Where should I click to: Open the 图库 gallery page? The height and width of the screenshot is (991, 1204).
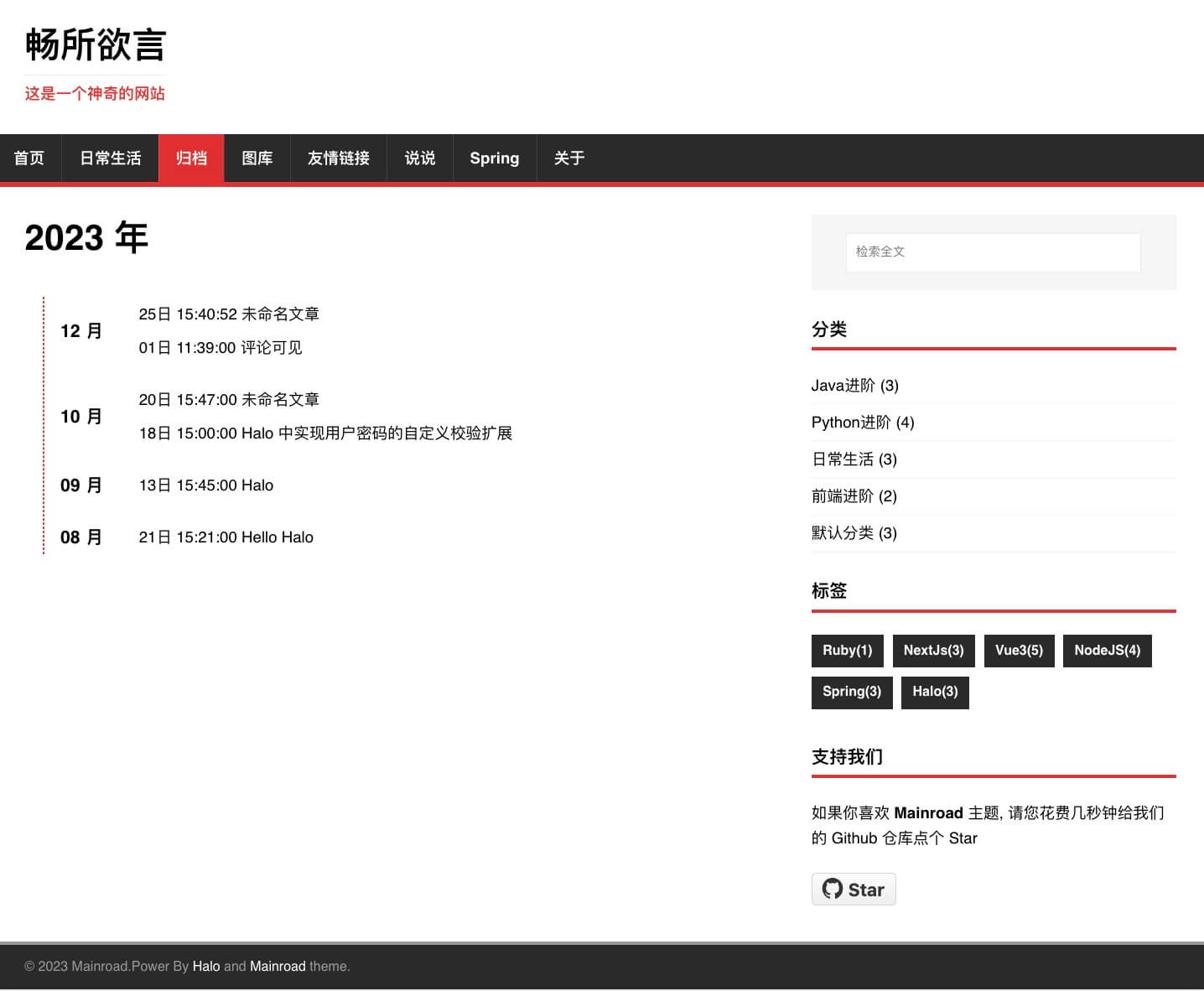[257, 158]
